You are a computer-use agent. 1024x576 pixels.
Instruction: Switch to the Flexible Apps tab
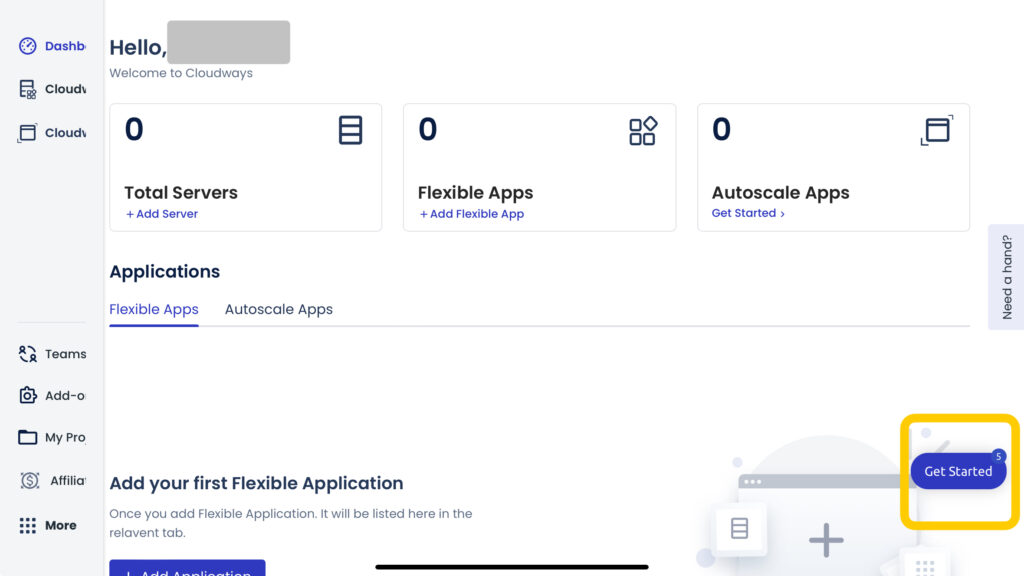coord(153,310)
